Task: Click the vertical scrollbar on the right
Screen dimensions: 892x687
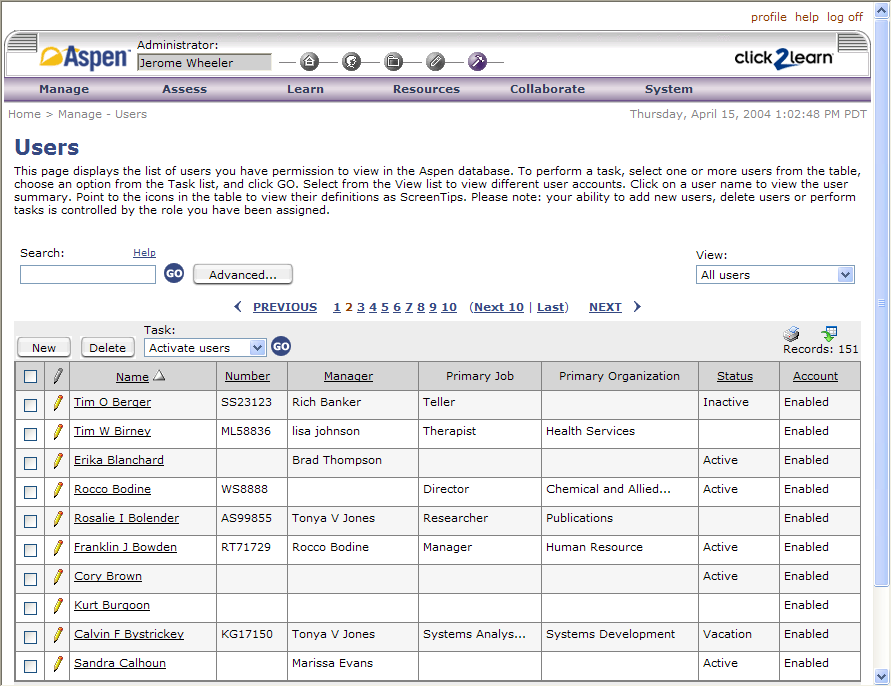Action: tap(881, 400)
